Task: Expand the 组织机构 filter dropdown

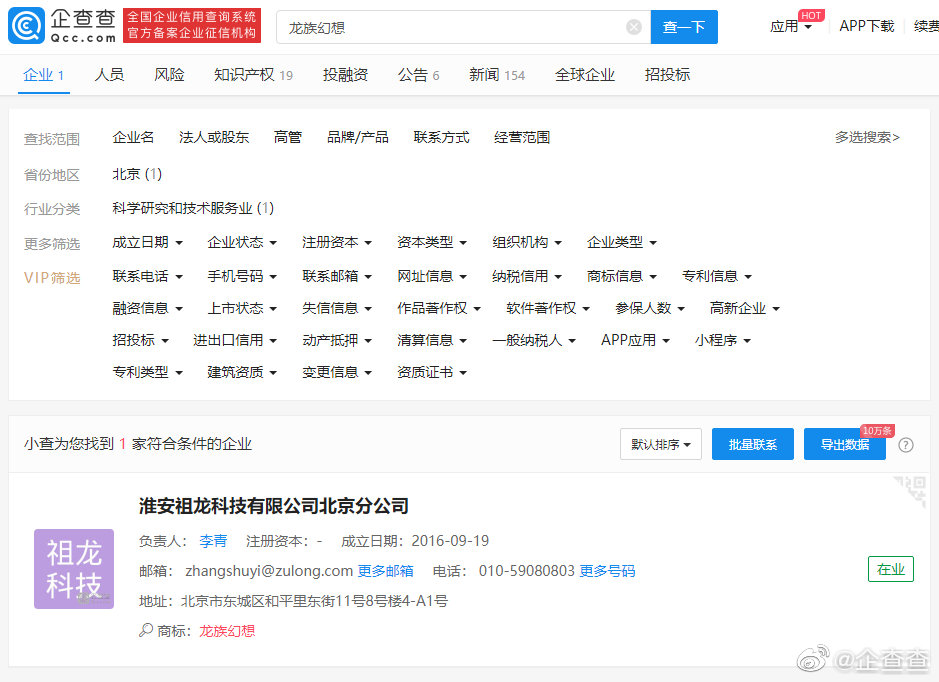Action: point(527,242)
